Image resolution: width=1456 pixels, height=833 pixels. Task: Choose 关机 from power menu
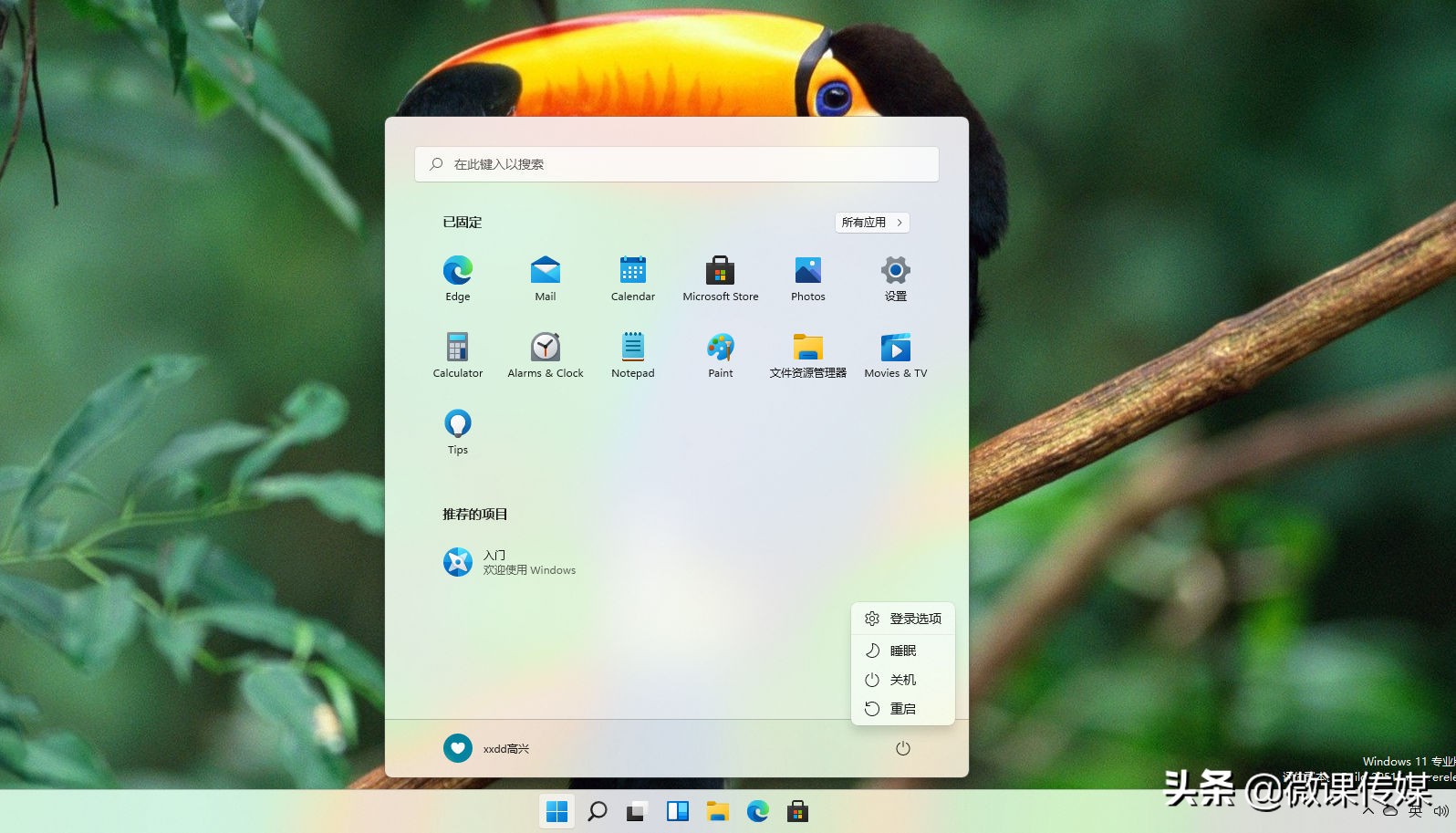click(x=903, y=680)
